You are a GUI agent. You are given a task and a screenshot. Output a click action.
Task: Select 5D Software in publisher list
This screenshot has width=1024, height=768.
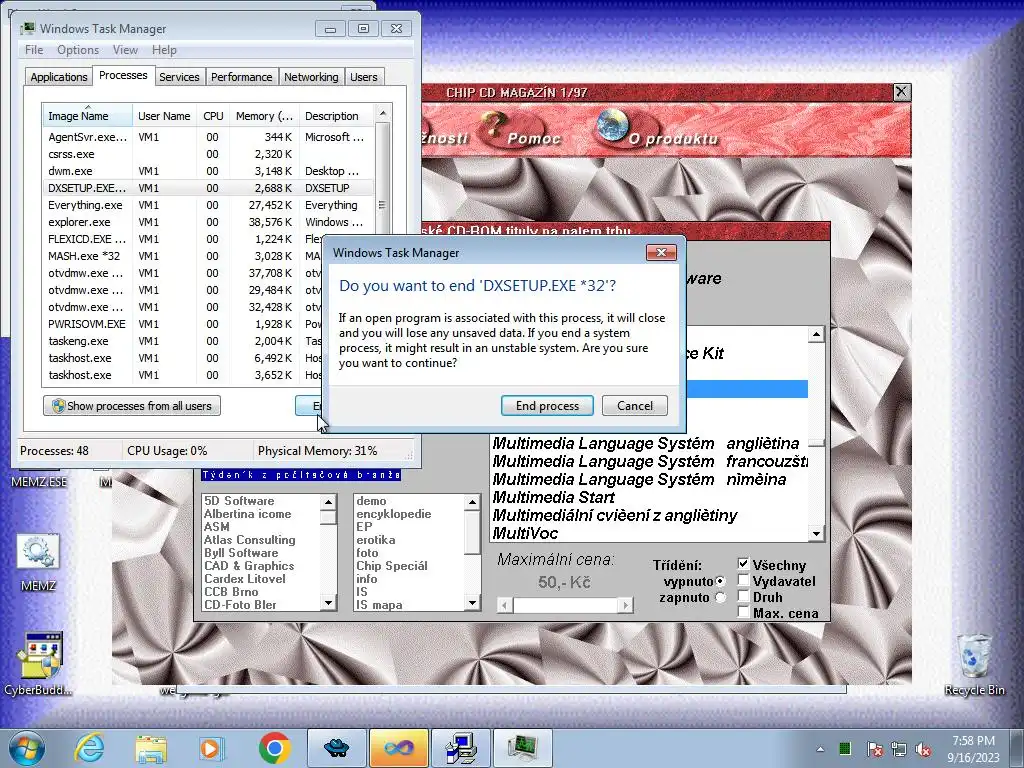pos(239,501)
